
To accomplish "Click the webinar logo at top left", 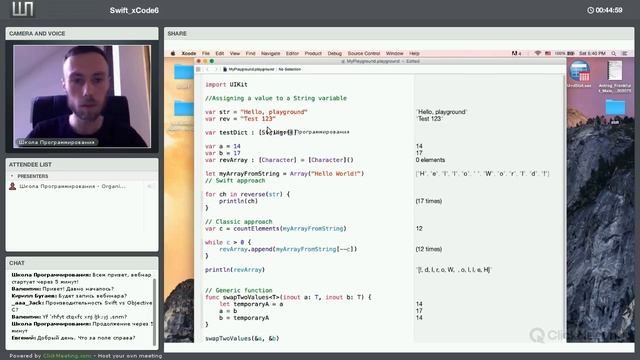I will click(x=22, y=9).
